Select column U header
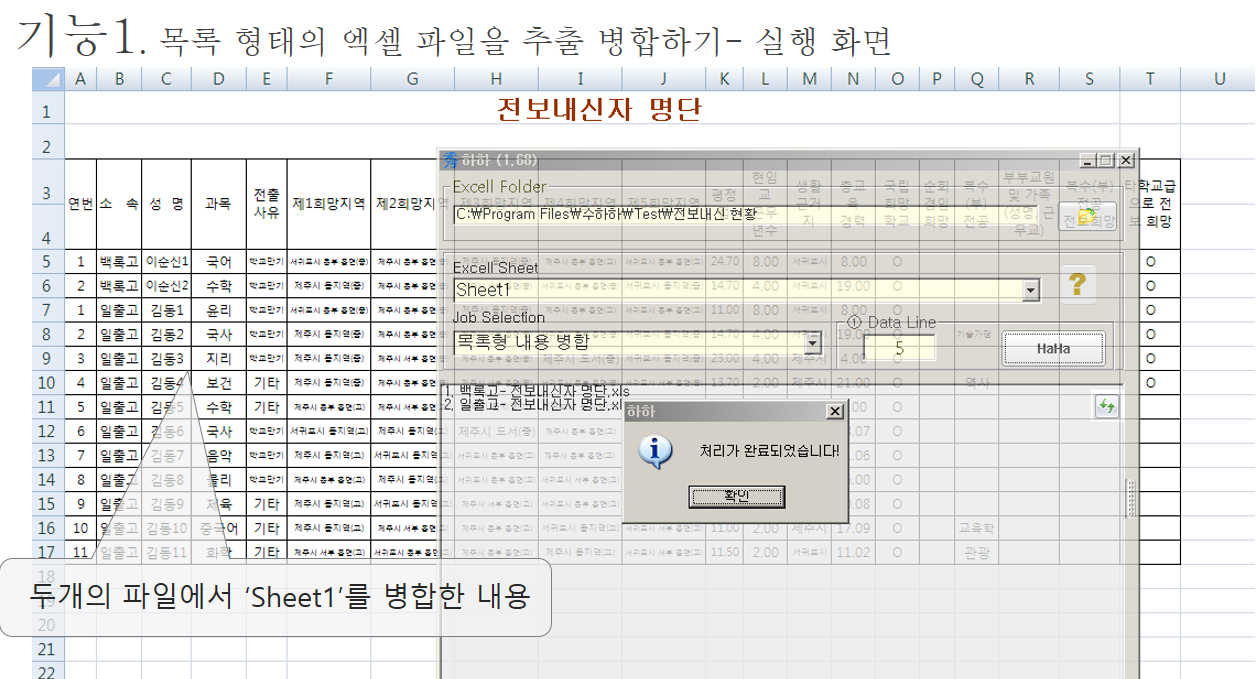1260x679 pixels. click(x=1219, y=79)
